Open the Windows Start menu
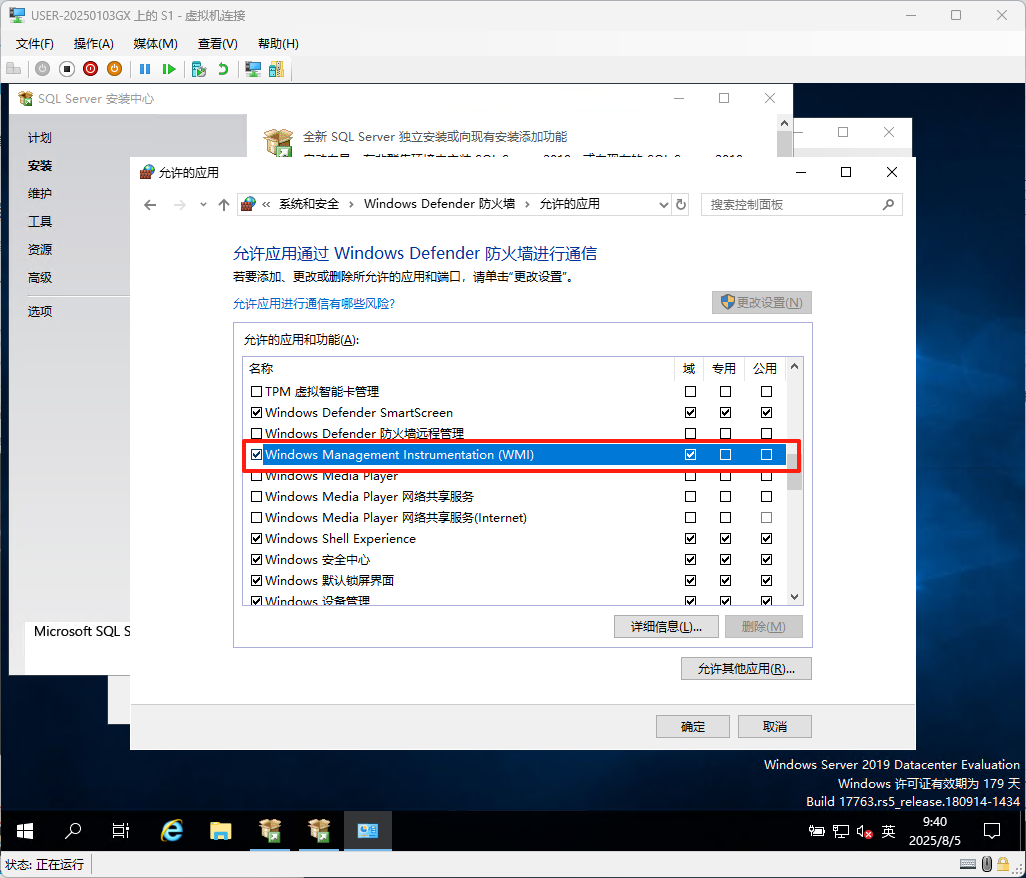 pos(25,831)
